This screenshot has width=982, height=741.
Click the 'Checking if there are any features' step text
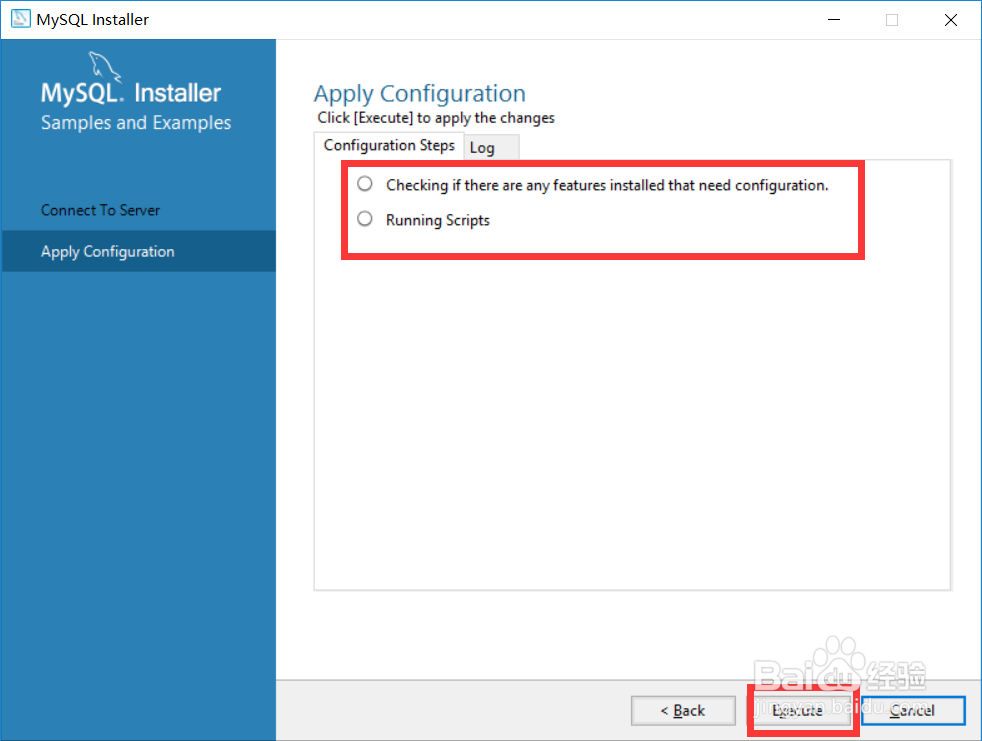pyautogui.click(x=607, y=185)
